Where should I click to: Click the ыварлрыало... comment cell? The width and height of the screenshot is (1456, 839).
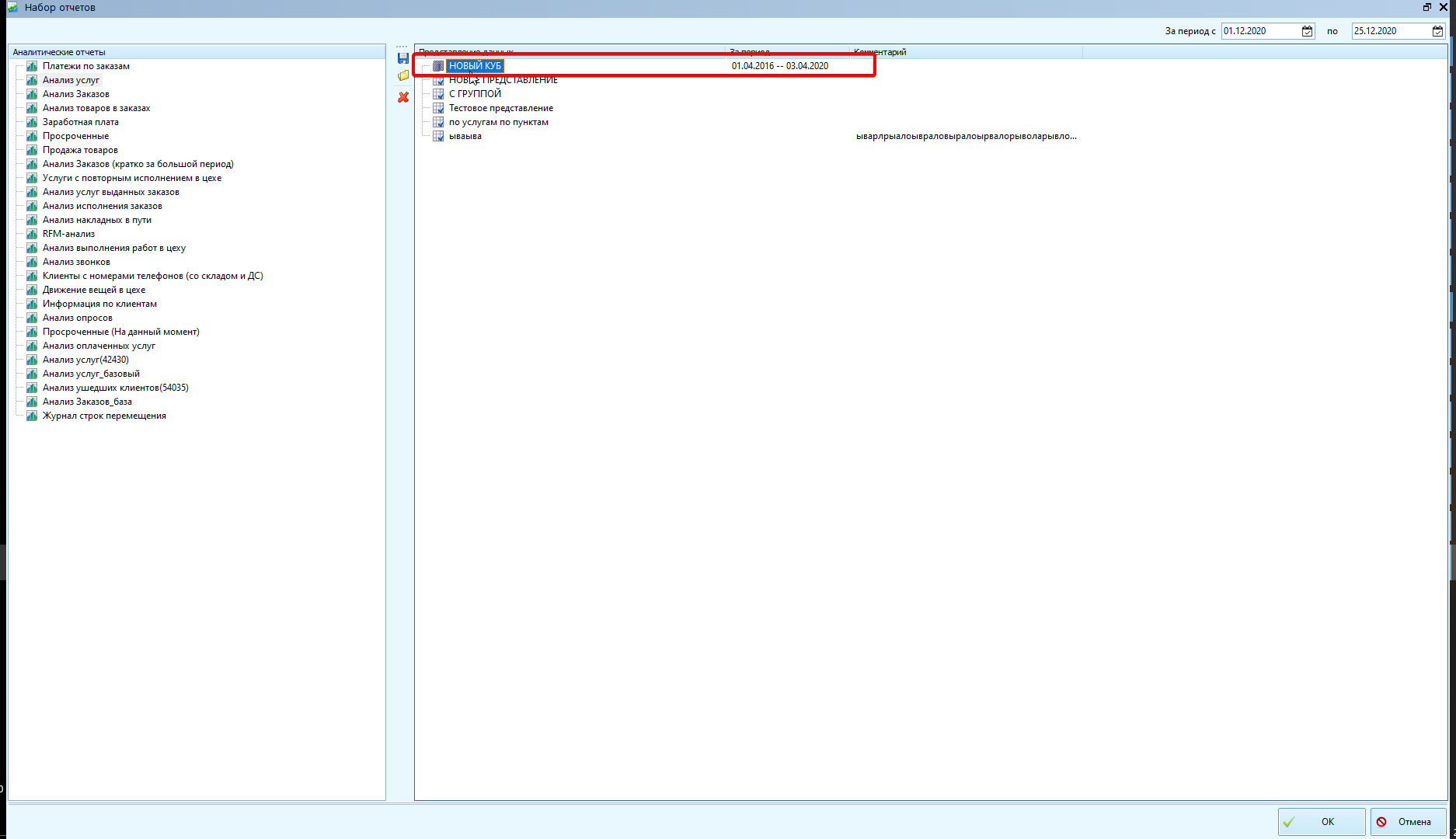coord(966,136)
